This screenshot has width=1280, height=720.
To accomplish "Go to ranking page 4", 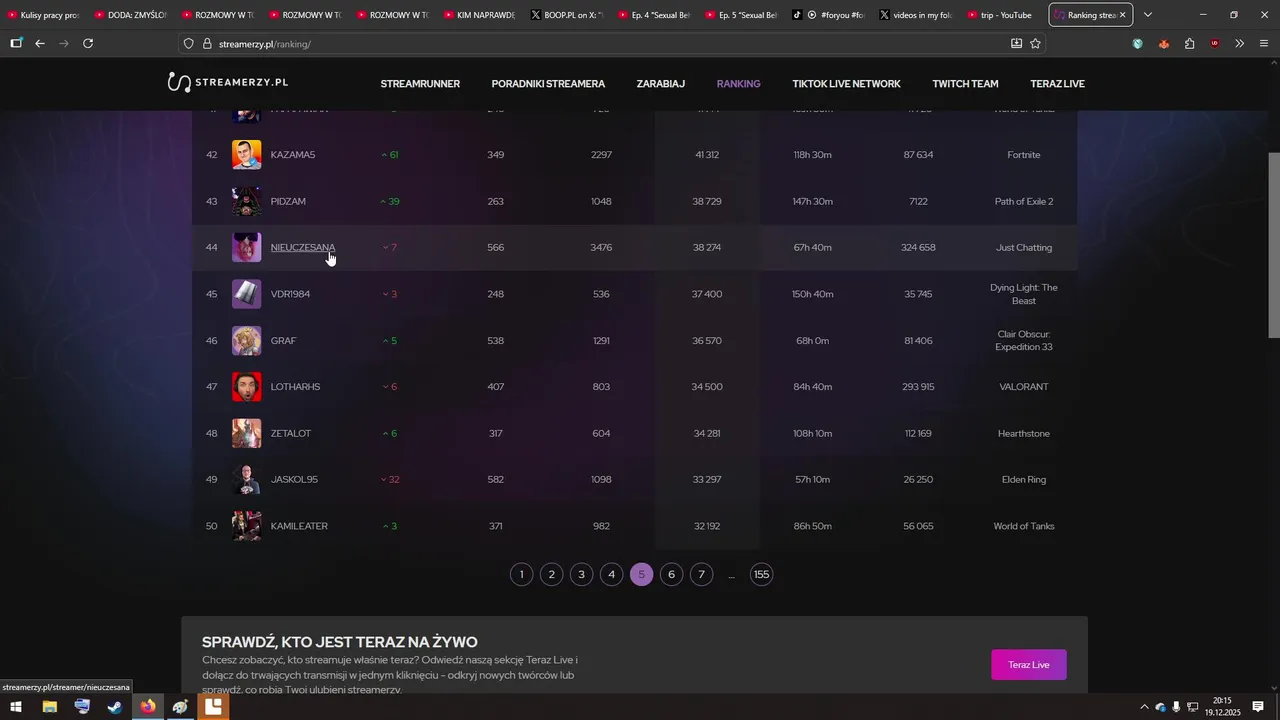I will pos(611,574).
